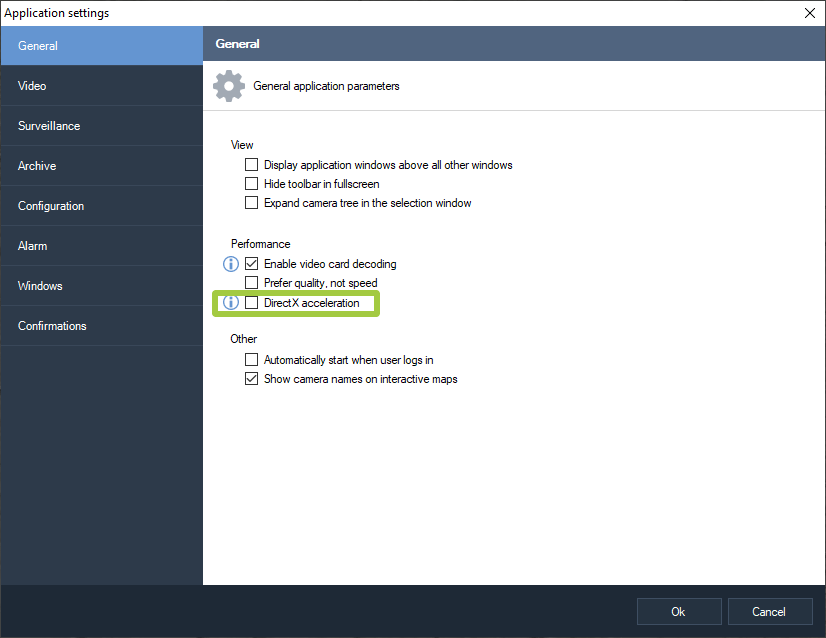Show the Alarm settings
826x638 pixels.
pyautogui.click(x=101, y=246)
